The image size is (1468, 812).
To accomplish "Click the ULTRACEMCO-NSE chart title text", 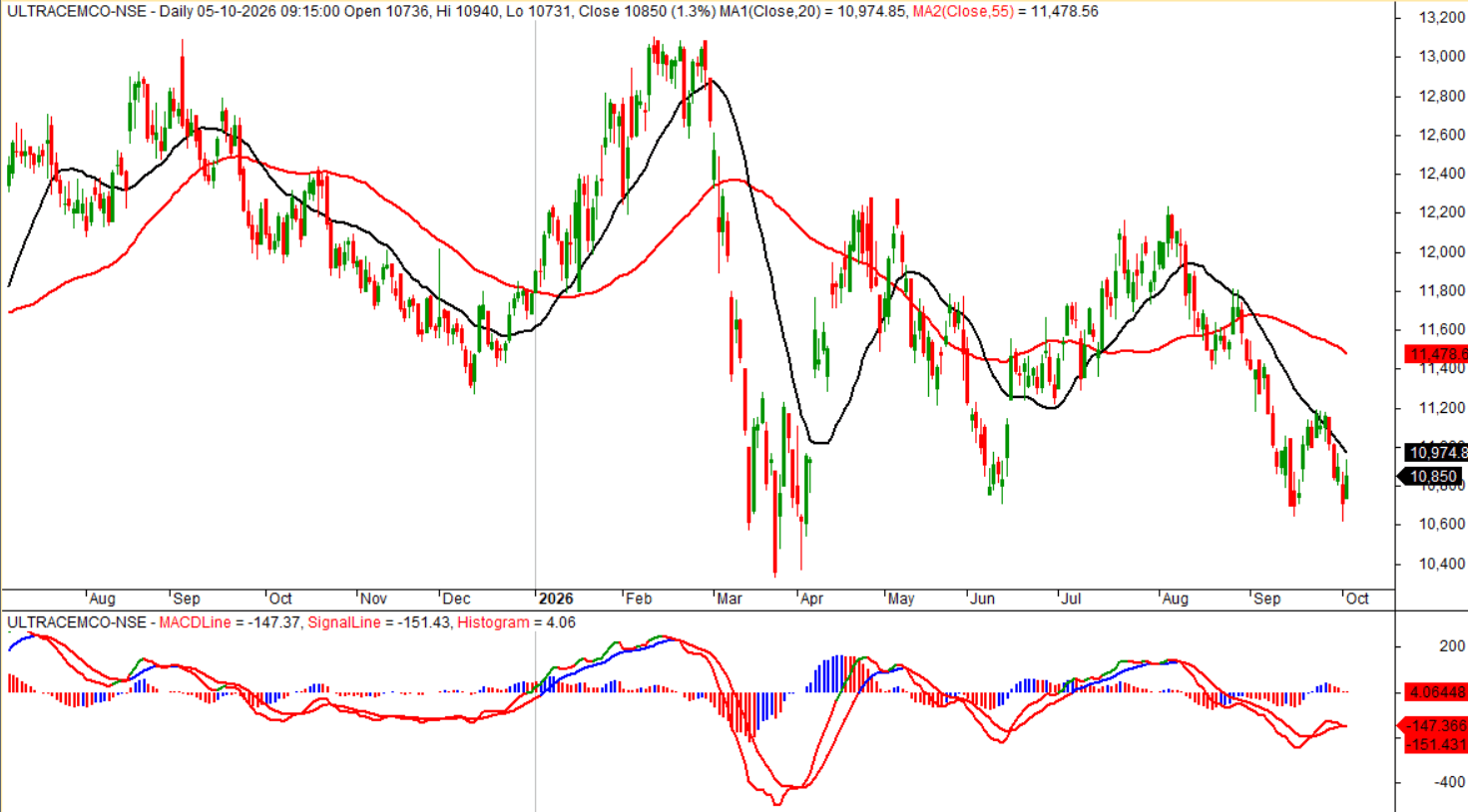I will tap(77, 12).
